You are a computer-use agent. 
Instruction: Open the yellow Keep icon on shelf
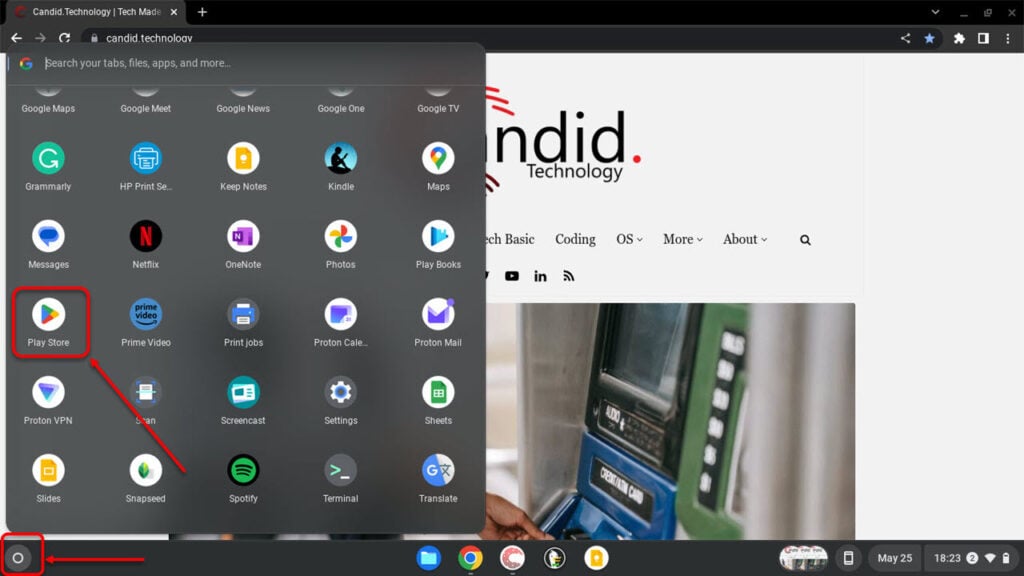[x=596, y=558]
